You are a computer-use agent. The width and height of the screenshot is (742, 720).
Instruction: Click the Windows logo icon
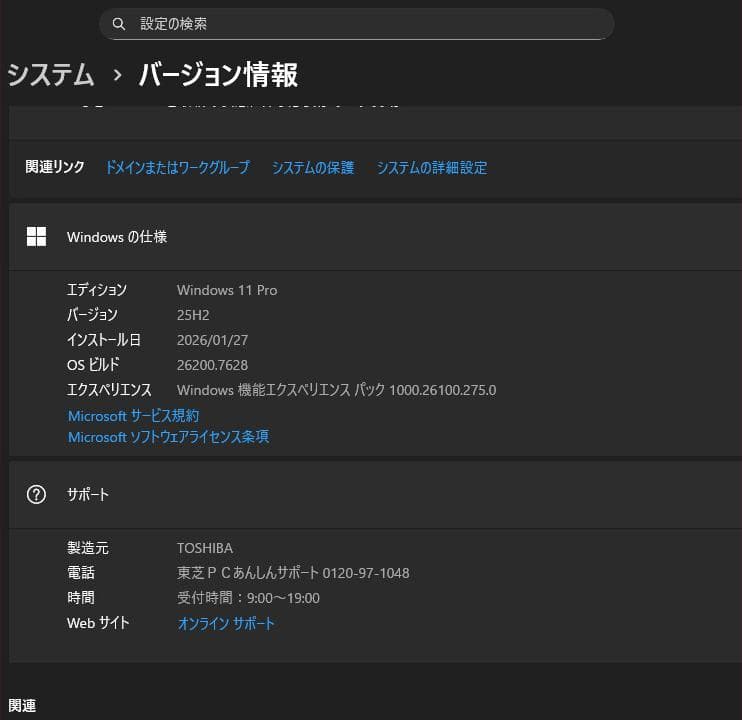tap(37, 237)
